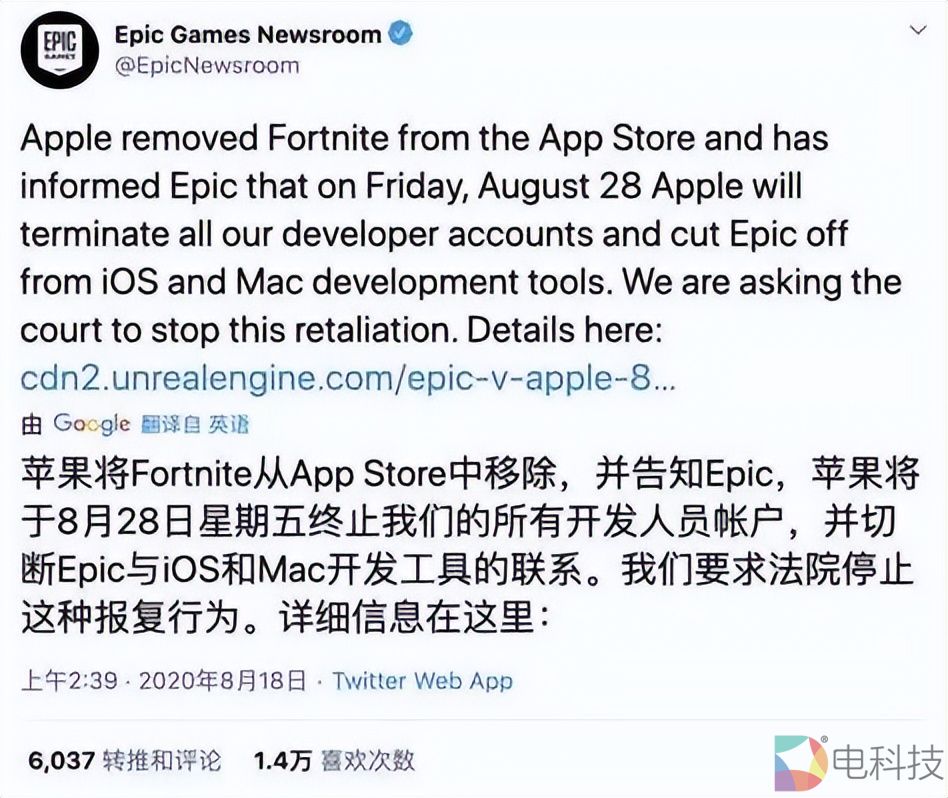Open the Epic Games Newsroom display name
This screenshot has height=798, width=948.
[x=248, y=34]
